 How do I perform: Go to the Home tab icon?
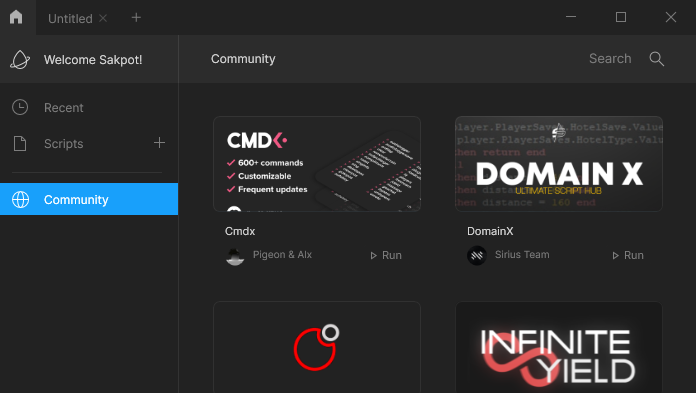point(16,17)
